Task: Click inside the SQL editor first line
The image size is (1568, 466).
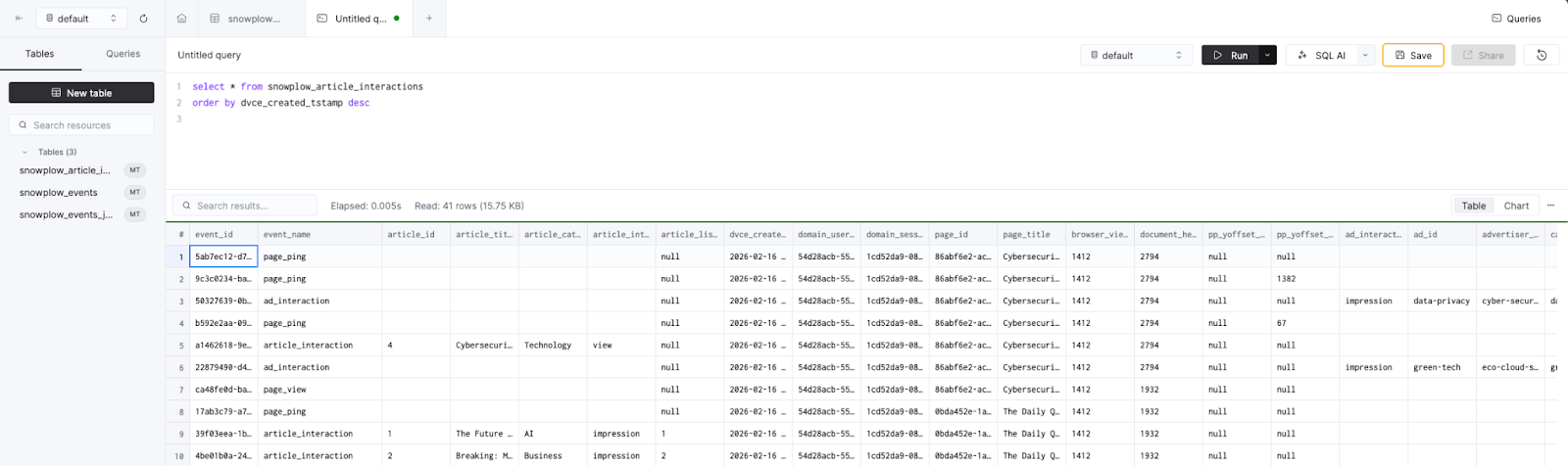Action: tap(308, 86)
